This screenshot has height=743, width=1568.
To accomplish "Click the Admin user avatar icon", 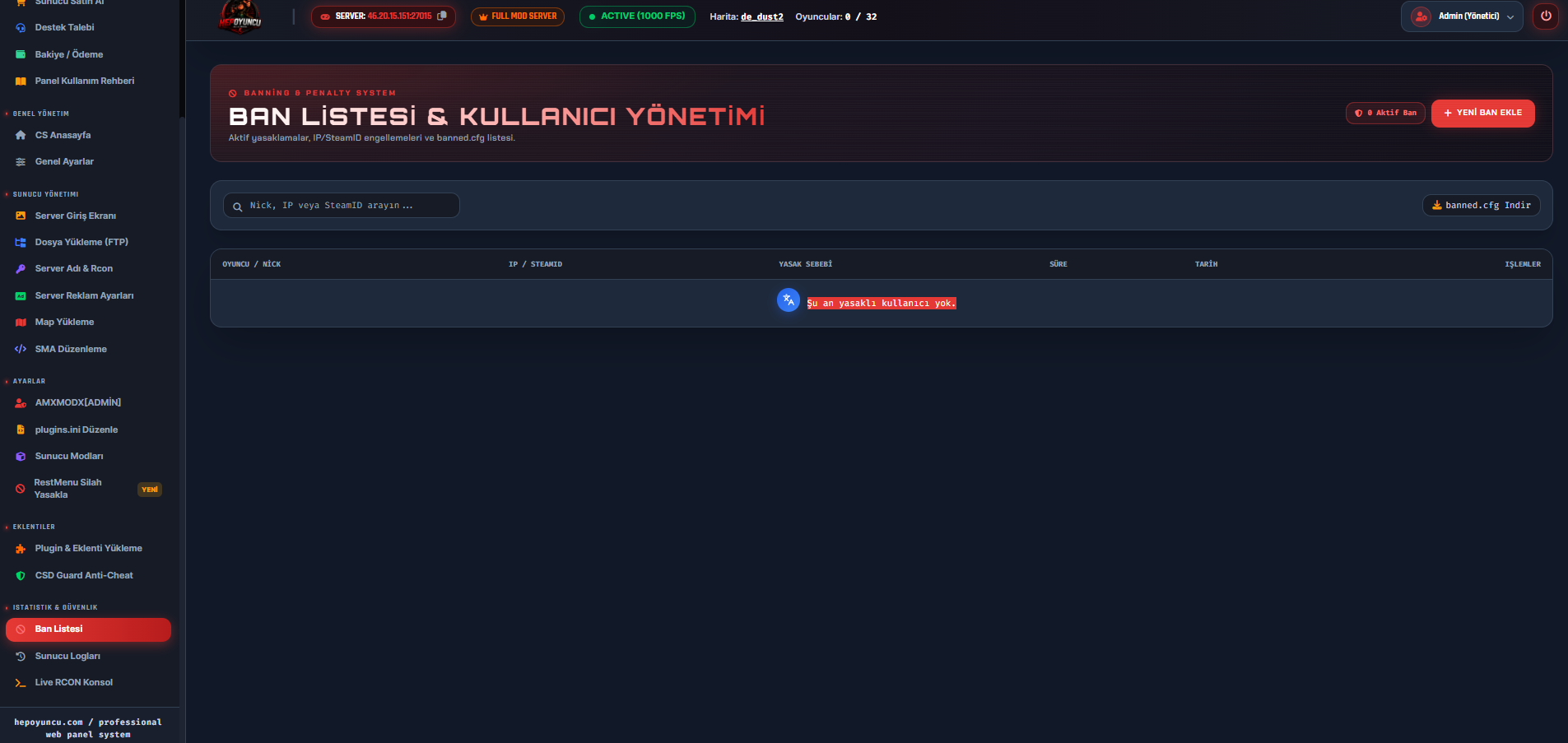I will click(1421, 16).
